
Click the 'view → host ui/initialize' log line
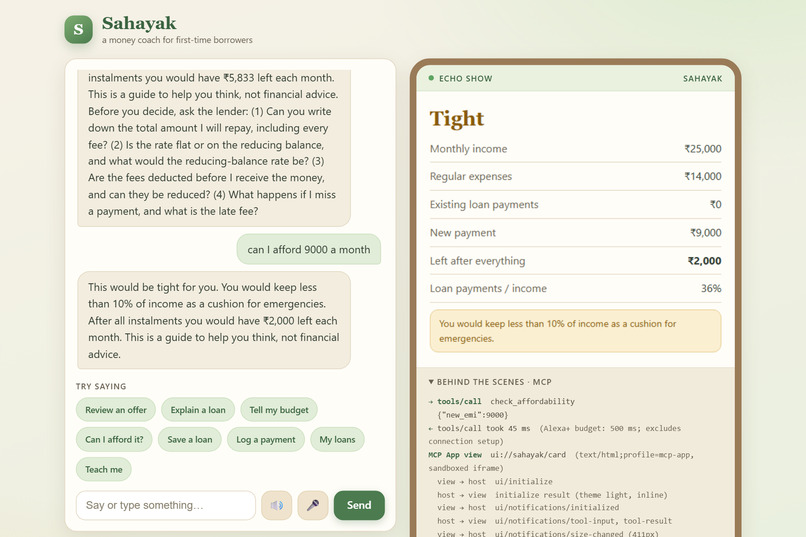[495, 482]
